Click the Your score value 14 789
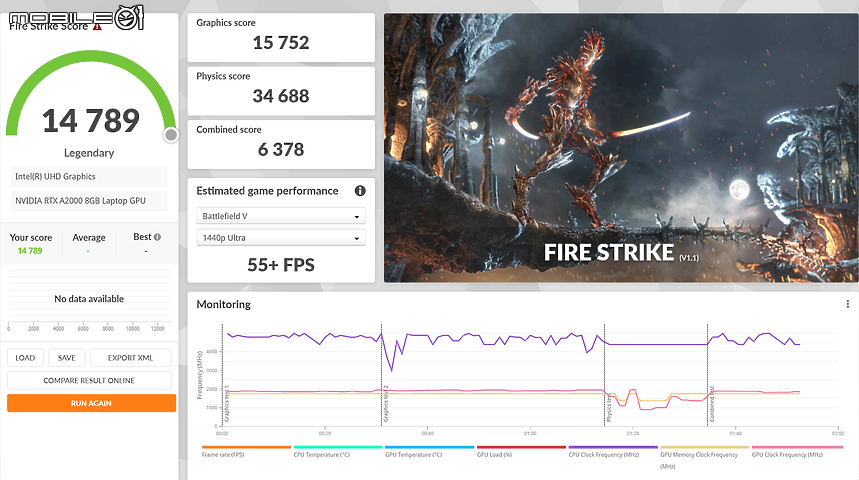The image size is (859, 480). pyautogui.click(x=30, y=250)
